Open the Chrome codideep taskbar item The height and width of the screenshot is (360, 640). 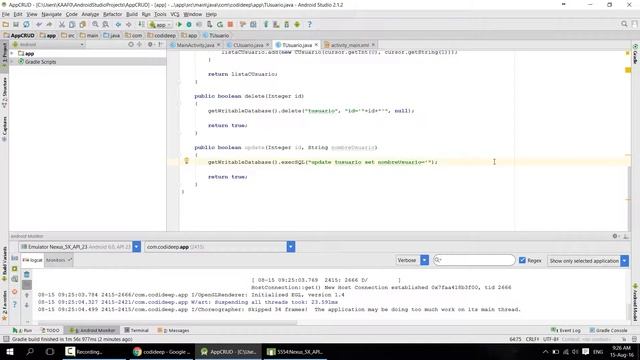click(162, 352)
